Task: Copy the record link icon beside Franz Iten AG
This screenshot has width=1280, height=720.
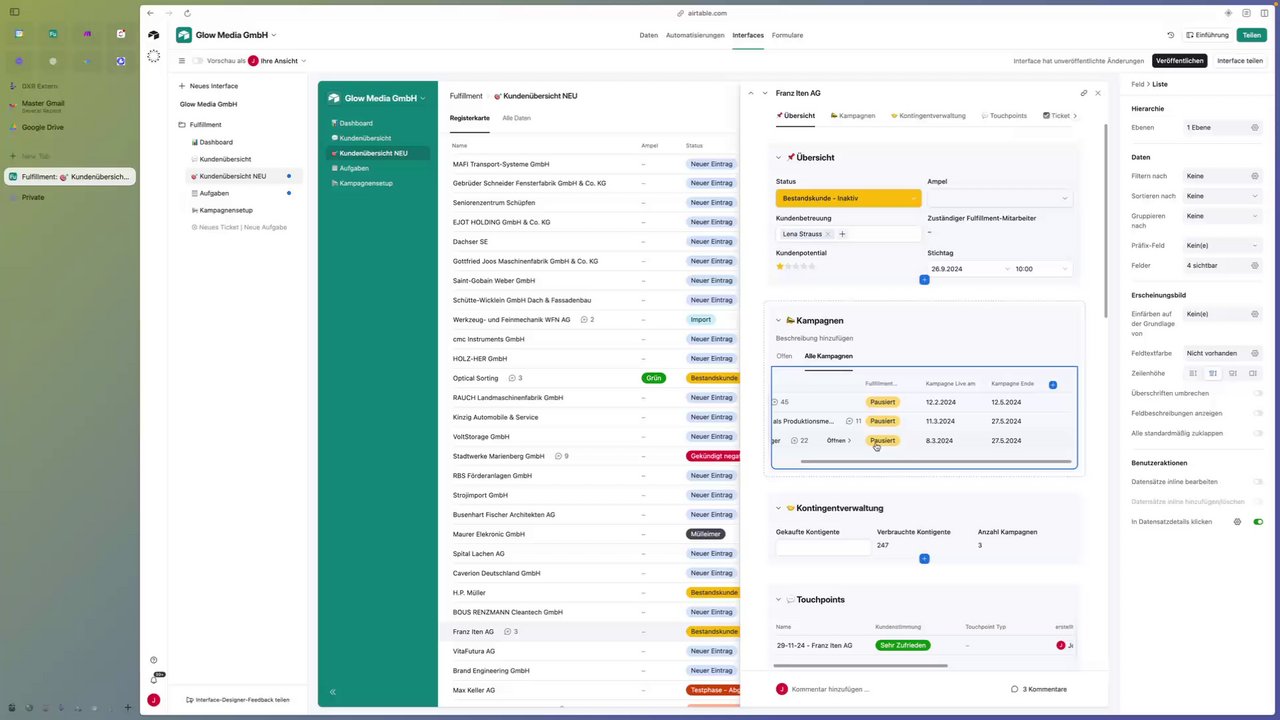Action: click(x=1084, y=93)
